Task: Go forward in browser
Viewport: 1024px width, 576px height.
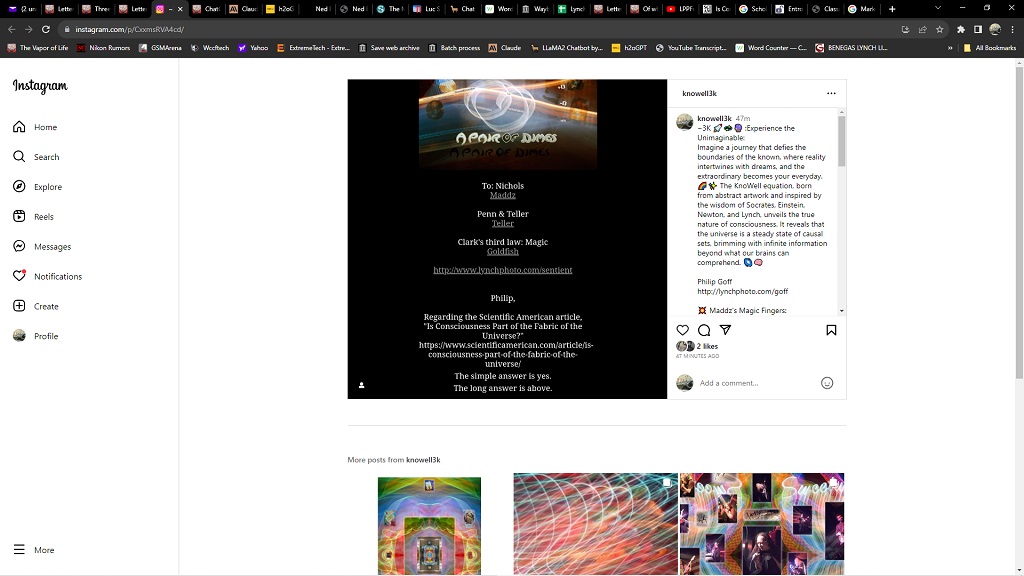Action: tap(29, 29)
